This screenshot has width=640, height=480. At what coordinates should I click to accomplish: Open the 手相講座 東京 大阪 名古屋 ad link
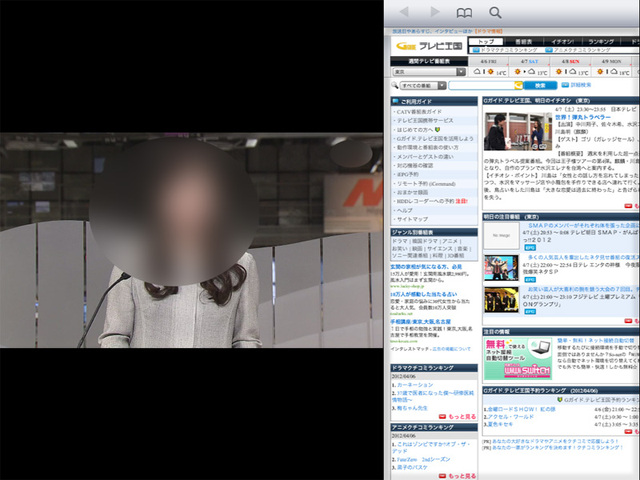tap(420, 322)
